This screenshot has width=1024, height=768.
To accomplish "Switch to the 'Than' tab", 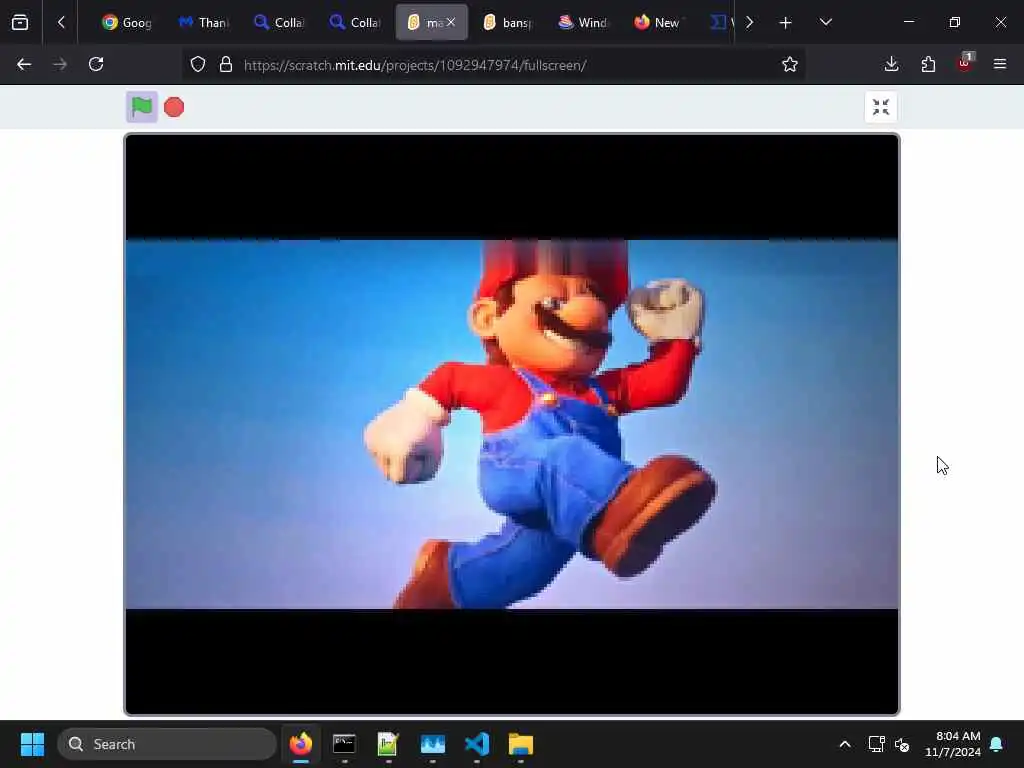I will (203, 22).
